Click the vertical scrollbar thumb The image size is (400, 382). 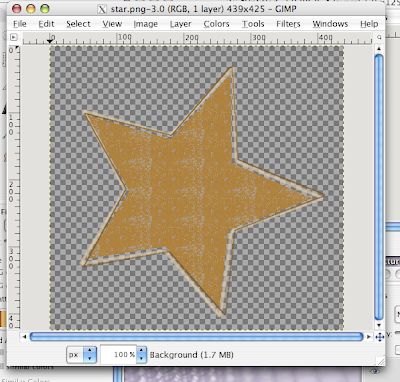(x=379, y=187)
